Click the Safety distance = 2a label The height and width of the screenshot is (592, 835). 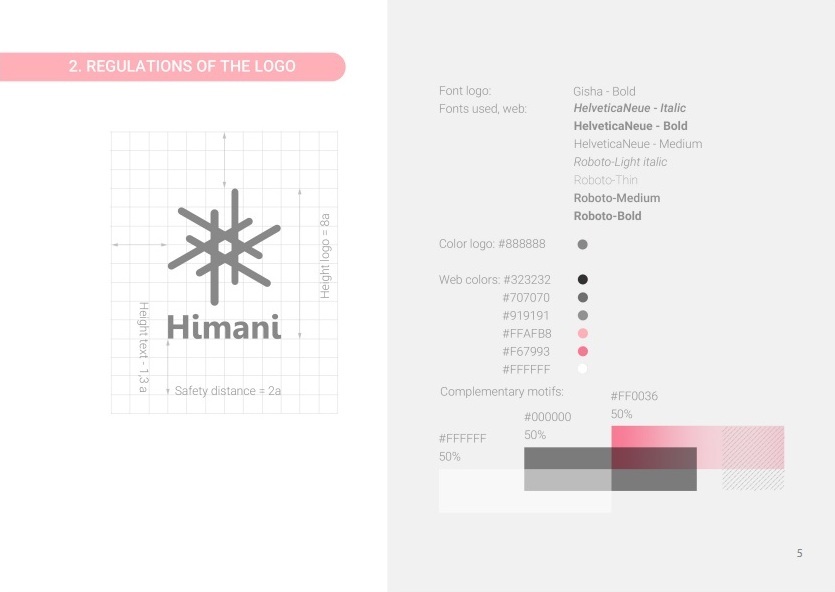point(228,391)
